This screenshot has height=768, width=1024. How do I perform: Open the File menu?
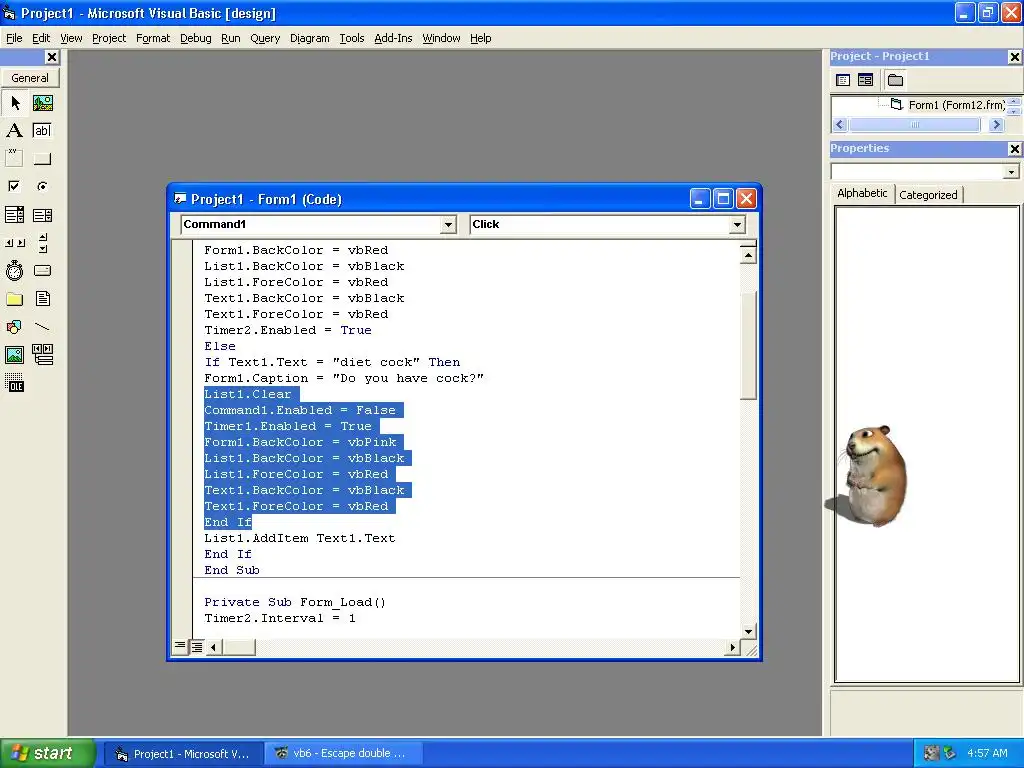coord(14,38)
